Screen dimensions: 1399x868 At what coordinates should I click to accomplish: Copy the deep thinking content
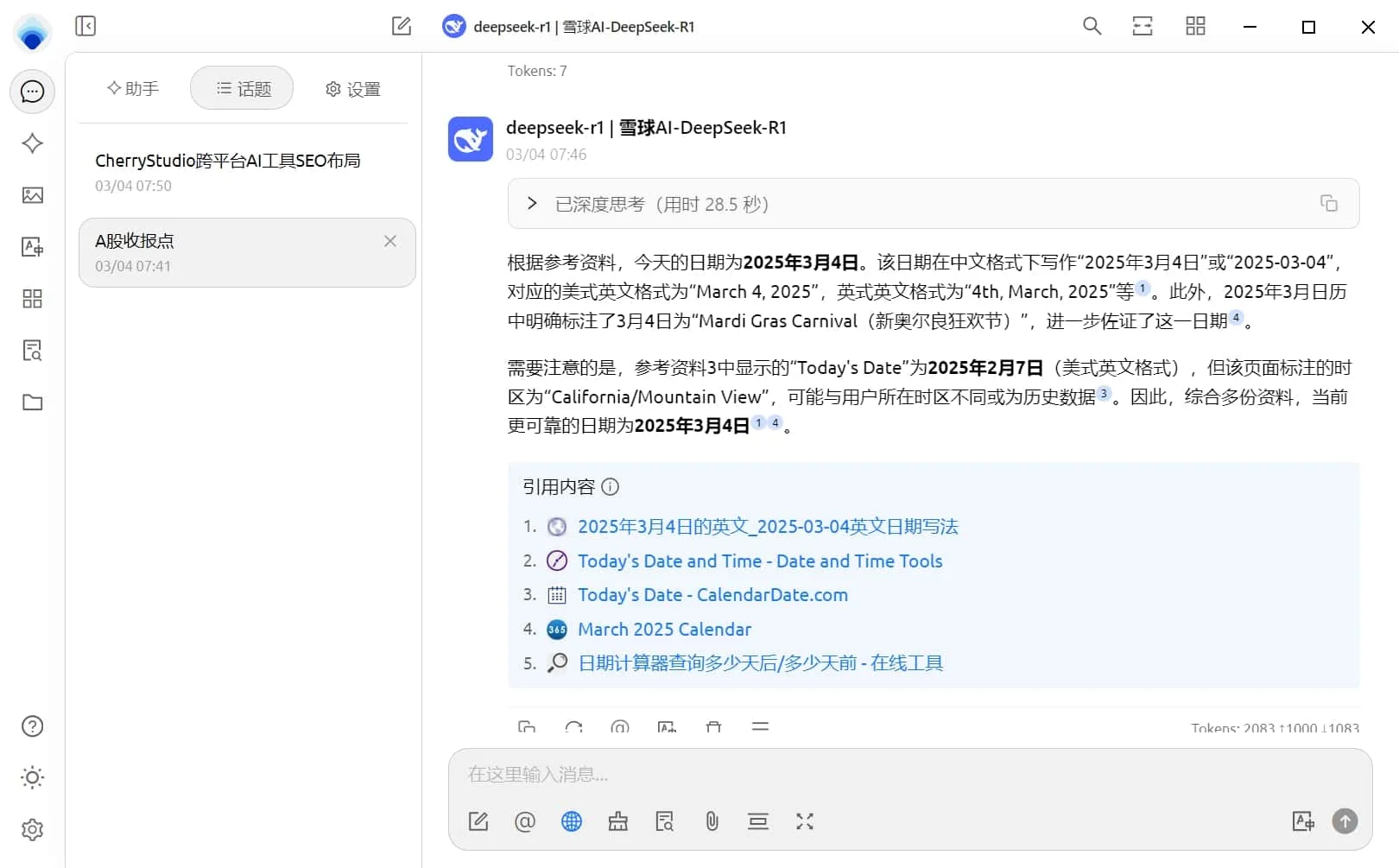[x=1329, y=203]
